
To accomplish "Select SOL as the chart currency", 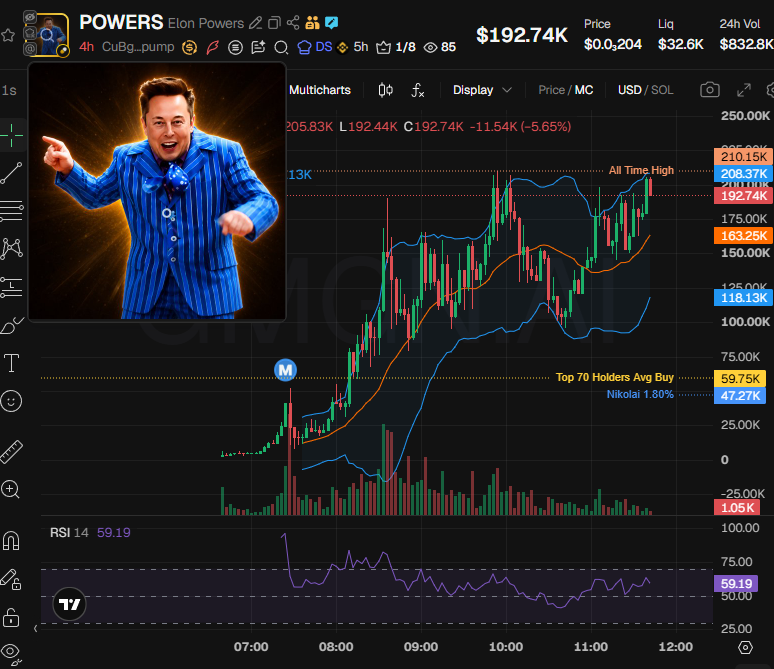I will (x=662, y=90).
